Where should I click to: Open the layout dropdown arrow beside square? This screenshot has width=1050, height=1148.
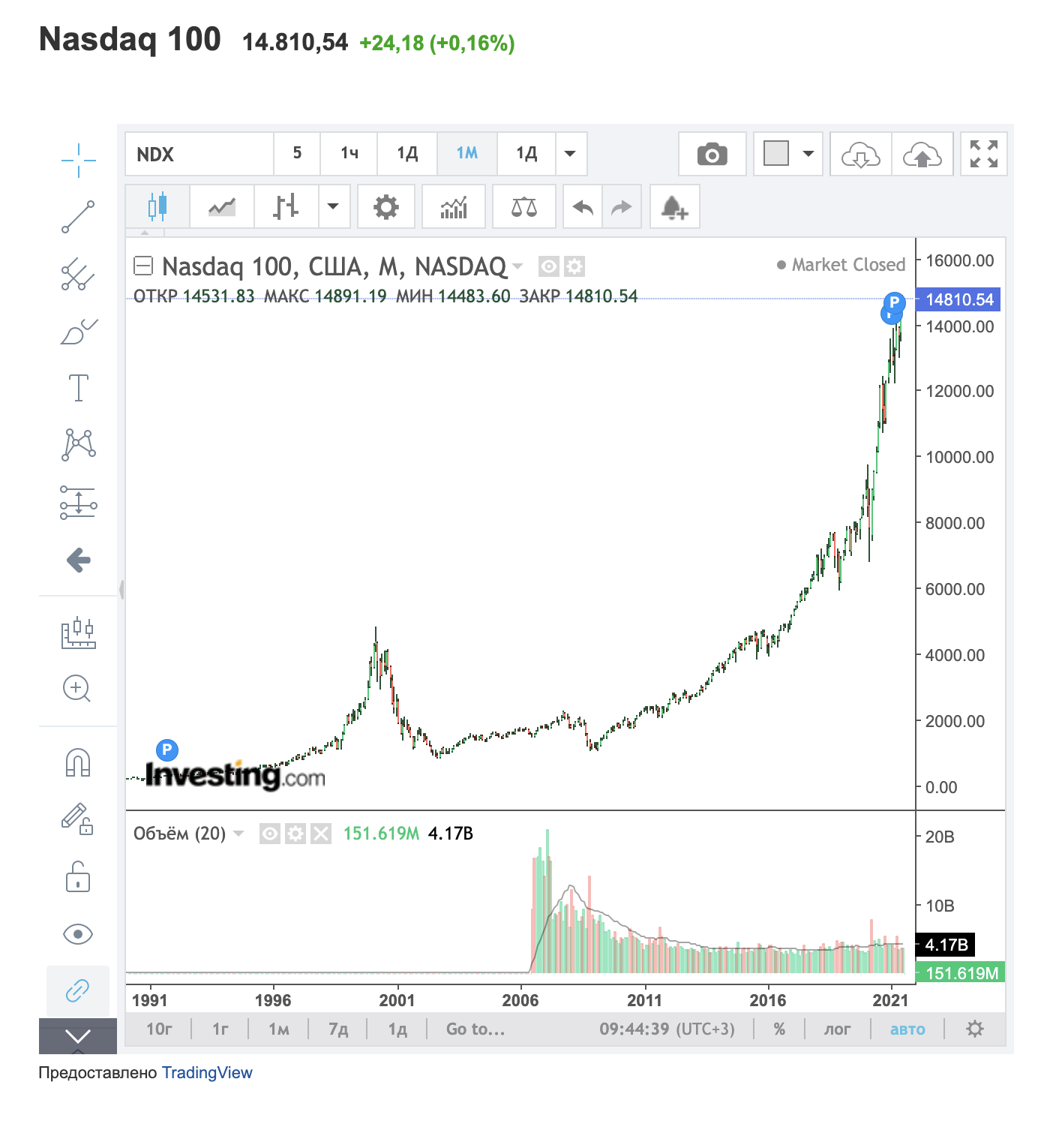(808, 154)
